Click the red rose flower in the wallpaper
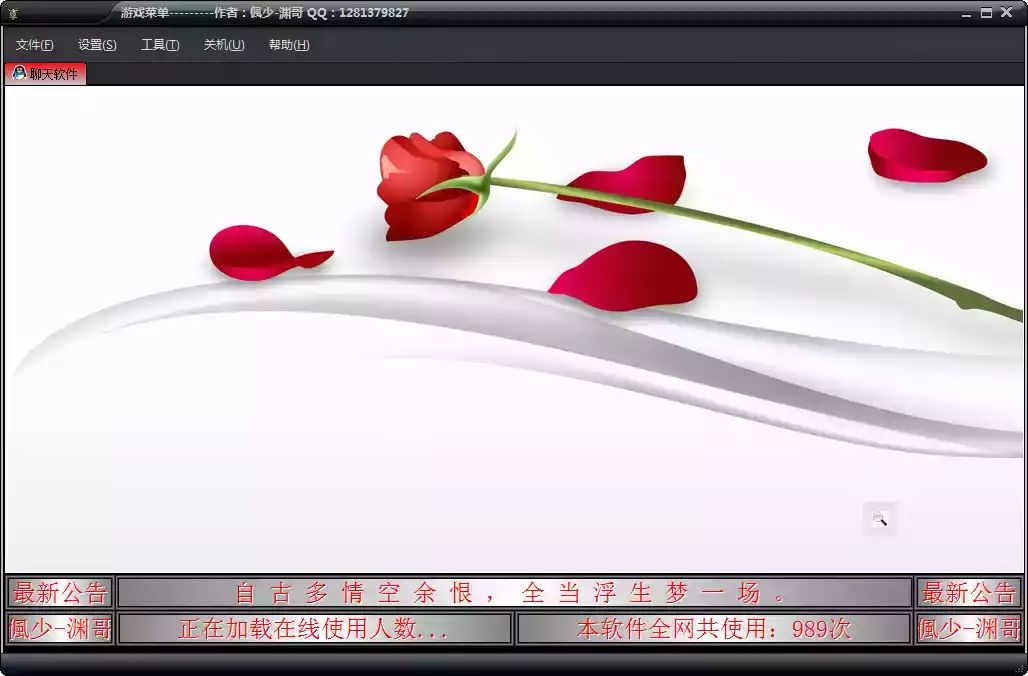This screenshot has width=1028, height=676. tap(428, 183)
